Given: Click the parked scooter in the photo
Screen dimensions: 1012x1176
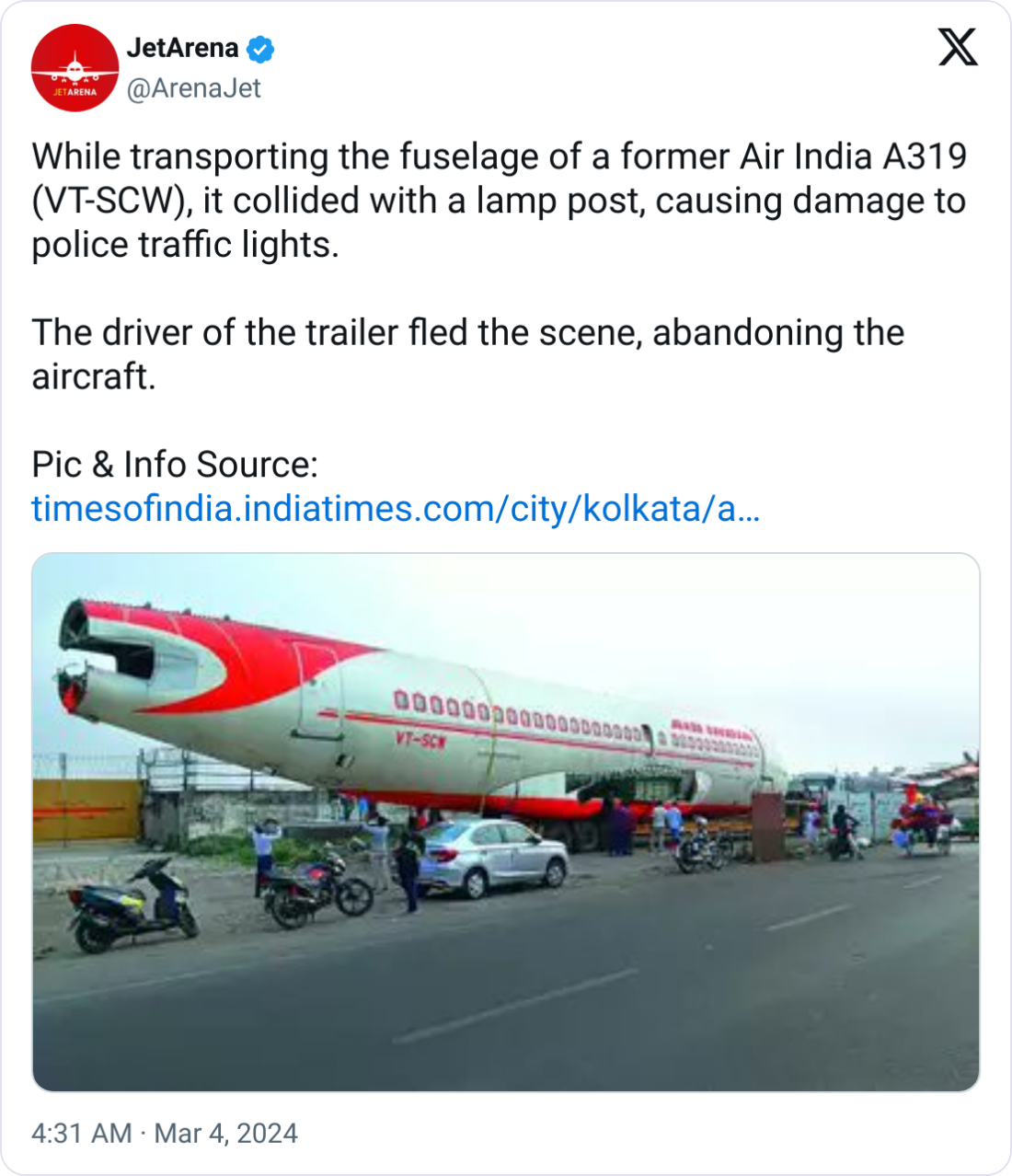Looking at the screenshot, I should pyautogui.click(x=133, y=906).
